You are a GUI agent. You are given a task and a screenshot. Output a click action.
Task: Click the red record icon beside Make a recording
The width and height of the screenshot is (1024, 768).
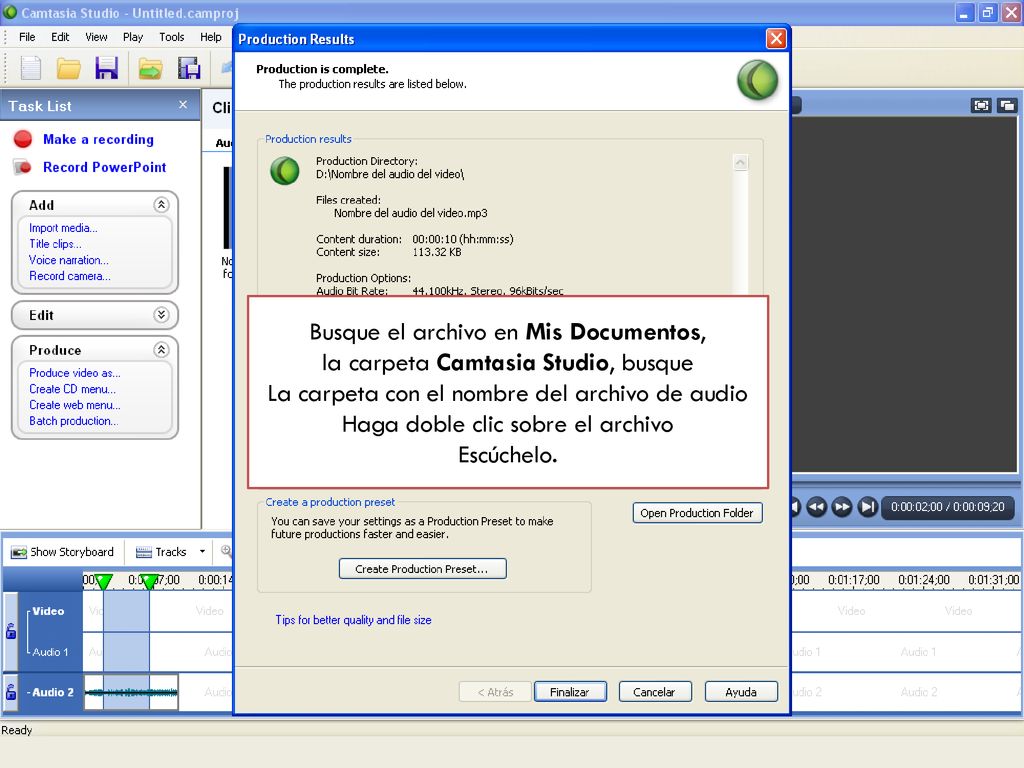click(23, 139)
